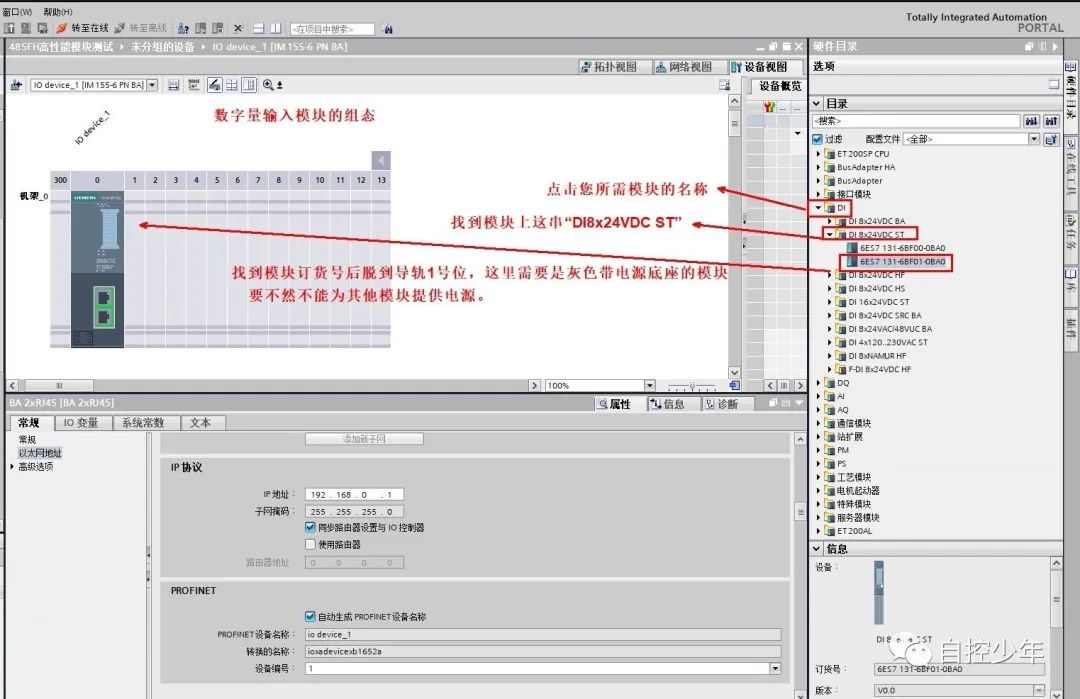This screenshot has width=1080, height=699.
Task: Click the zoom slider next to 100%
Action: coord(692,386)
